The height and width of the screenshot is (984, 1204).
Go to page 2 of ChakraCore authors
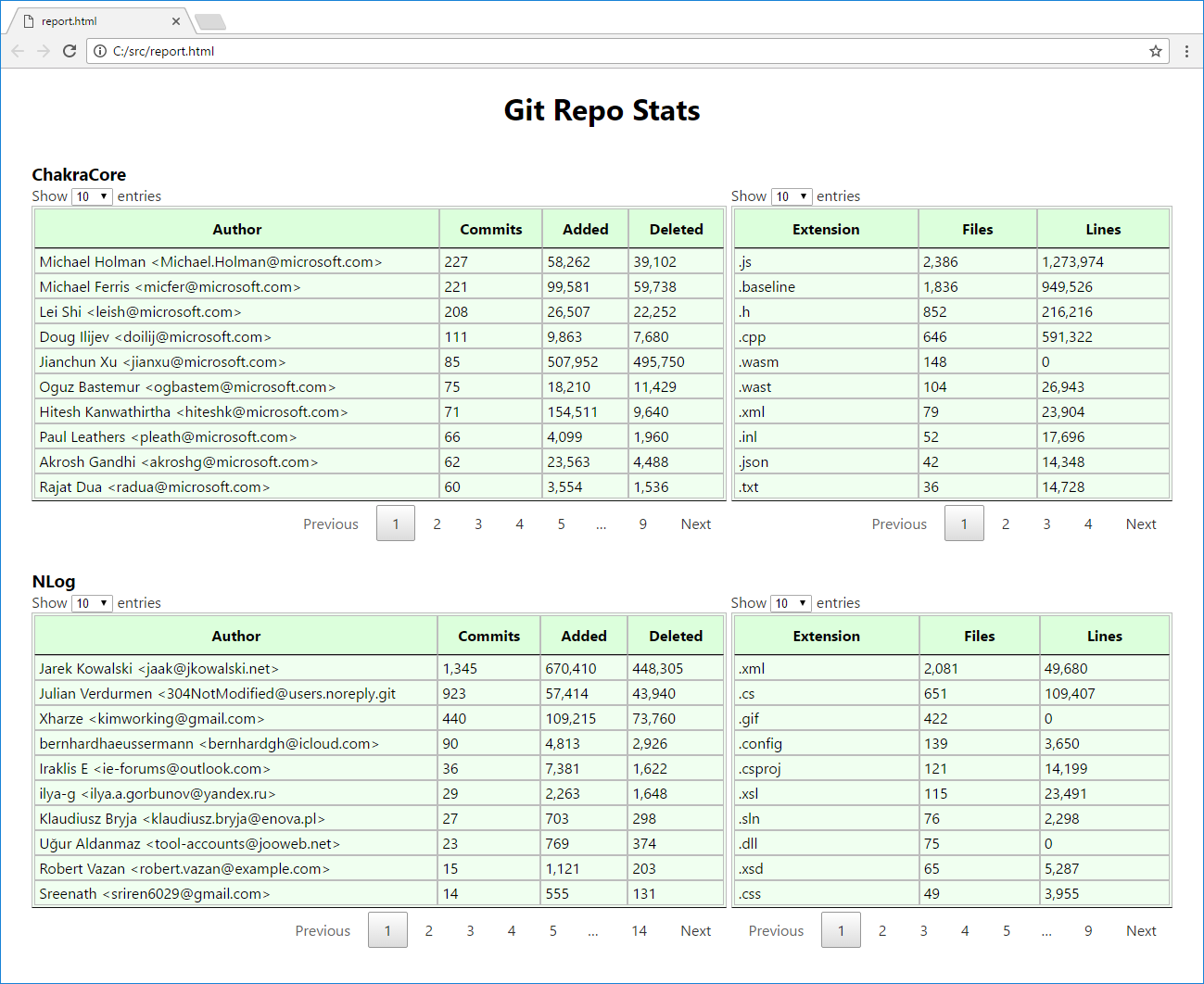point(437,524)
